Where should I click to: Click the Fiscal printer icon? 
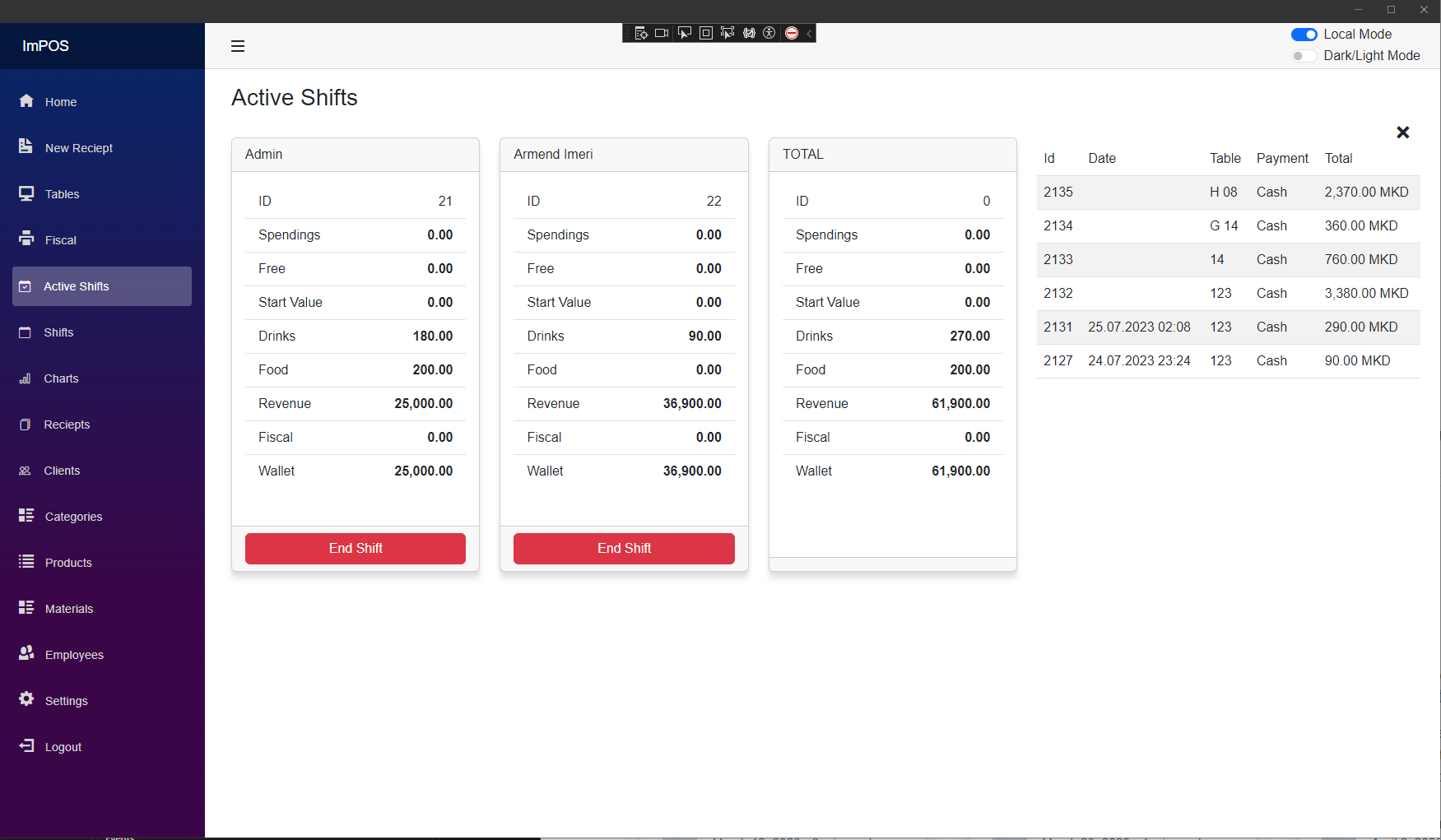coord(26,239)
